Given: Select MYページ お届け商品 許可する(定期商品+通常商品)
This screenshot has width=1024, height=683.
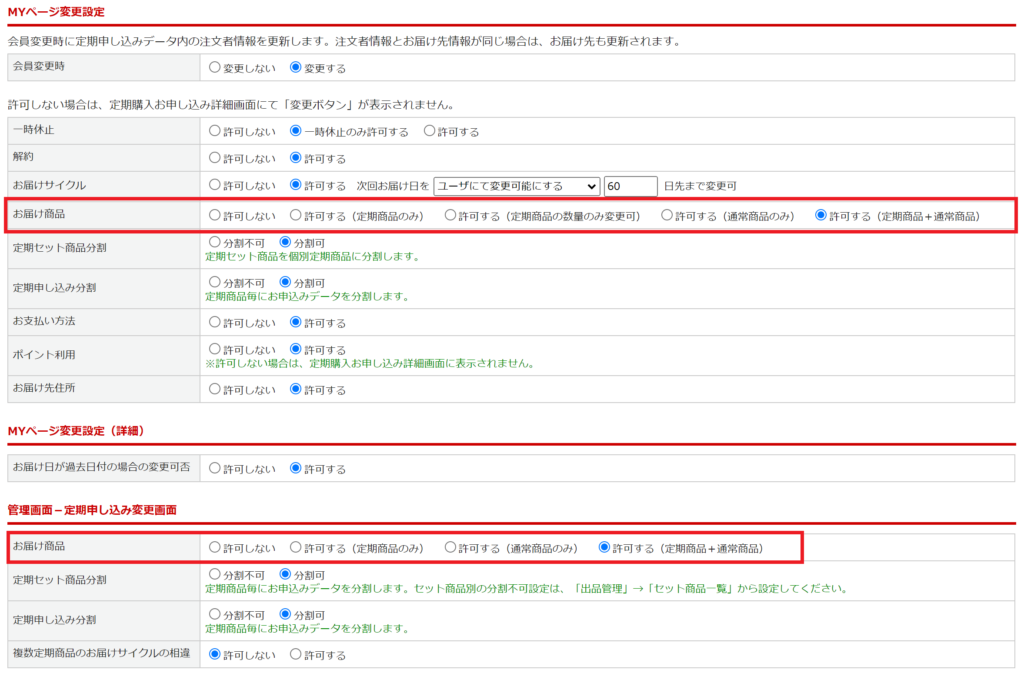Looking at the screenshot, I should click(x=820, y=215).
